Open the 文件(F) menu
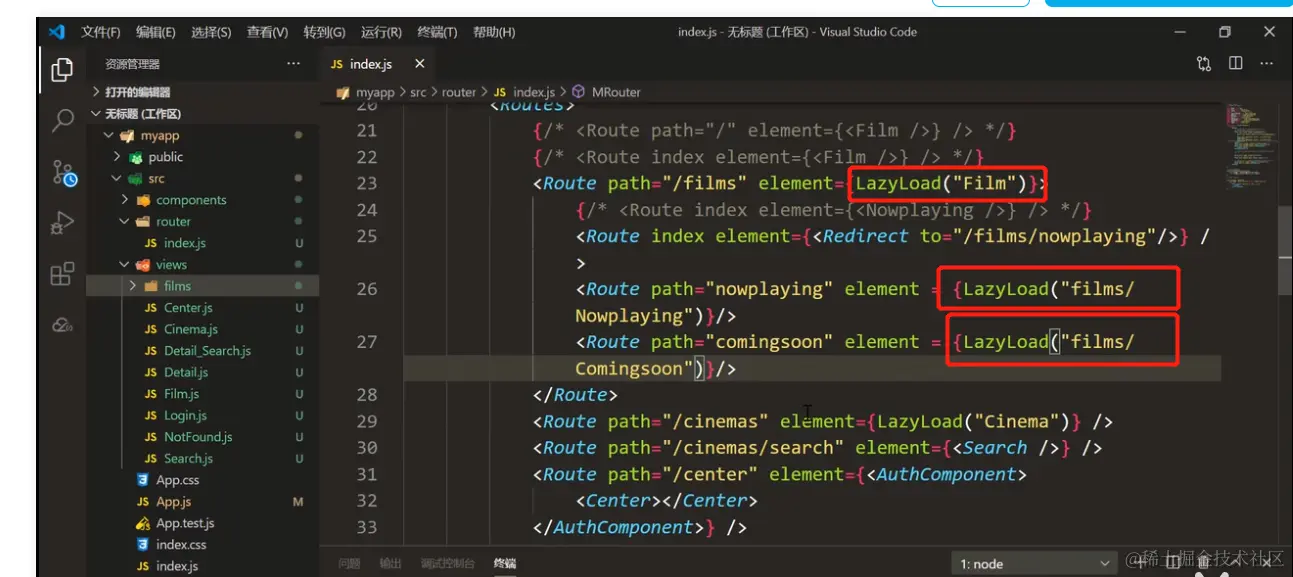 pos(101,32)
